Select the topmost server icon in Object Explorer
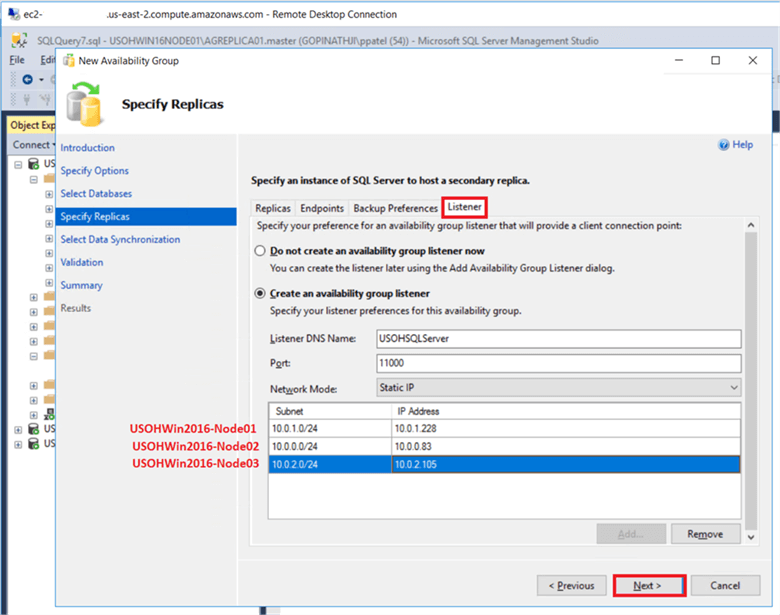 point(33,164)
